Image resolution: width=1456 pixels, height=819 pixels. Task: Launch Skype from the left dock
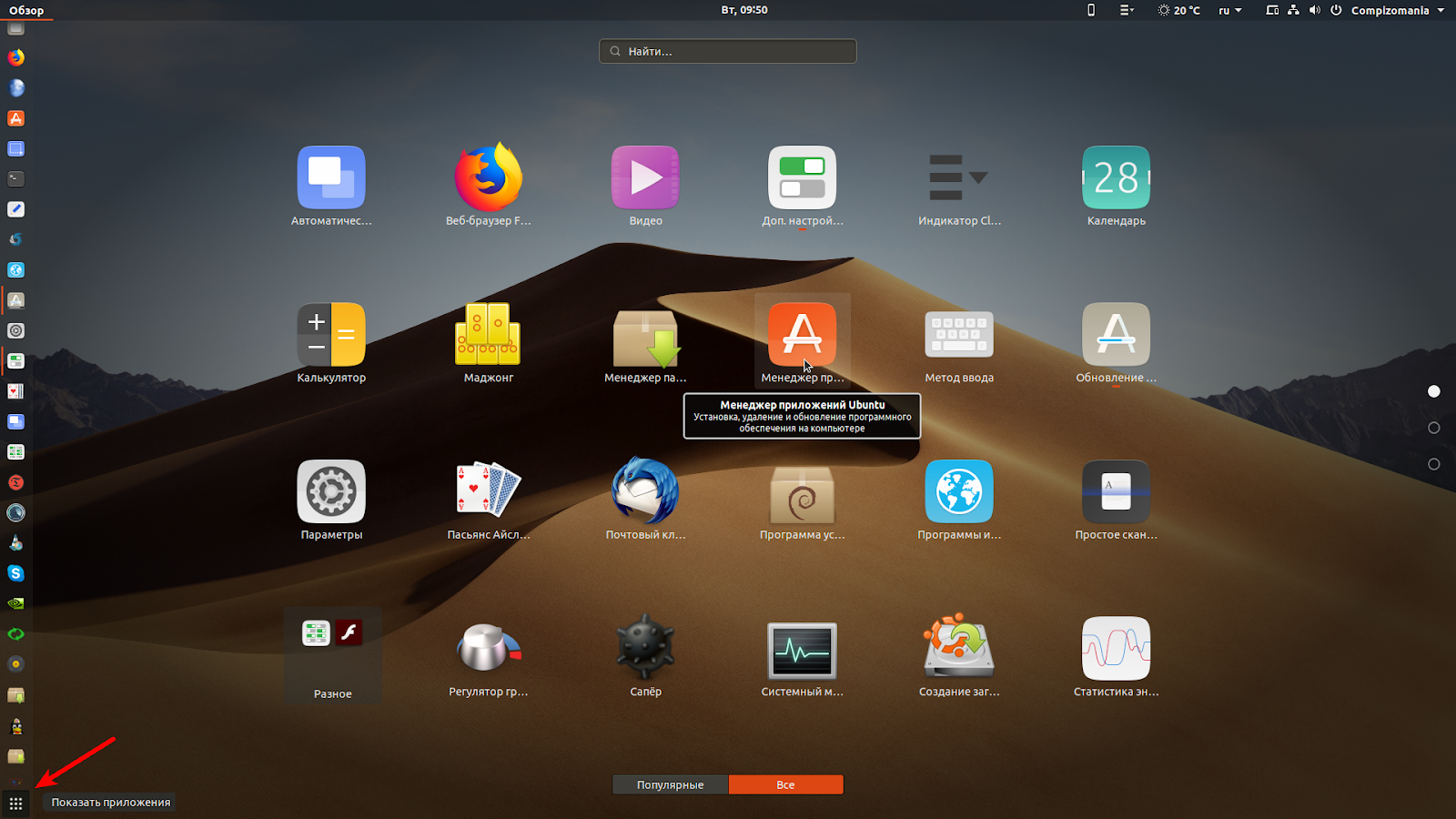click(x=15, y=573)
